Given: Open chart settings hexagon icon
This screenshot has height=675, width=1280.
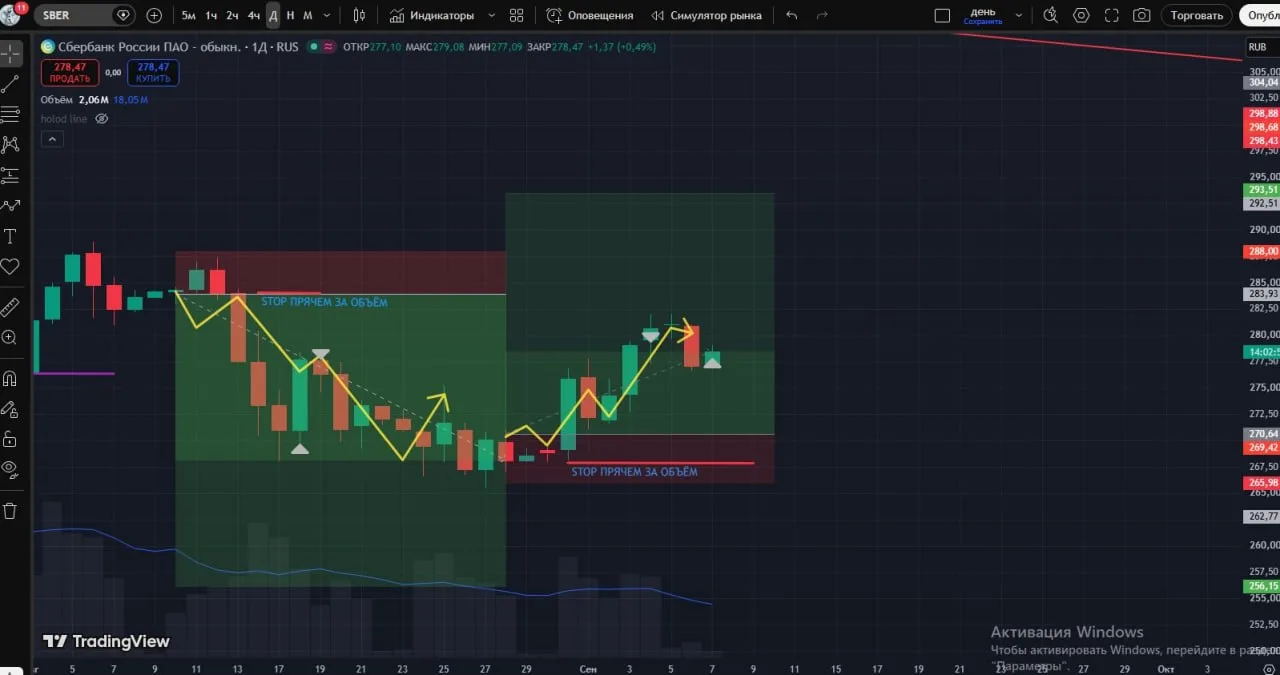Looking at the screenshot, I should [x=1081, y=15].
